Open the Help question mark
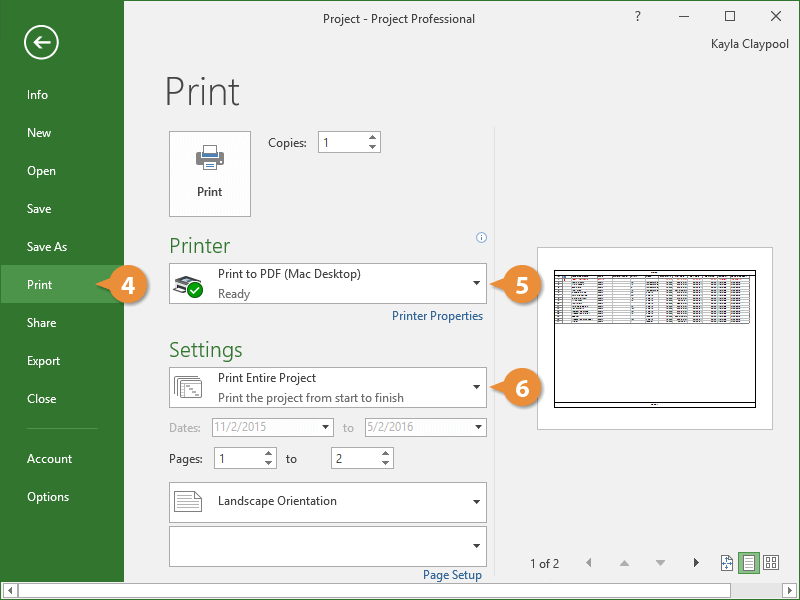This screenshot has width=800, height=600. (x=637, y=17)
